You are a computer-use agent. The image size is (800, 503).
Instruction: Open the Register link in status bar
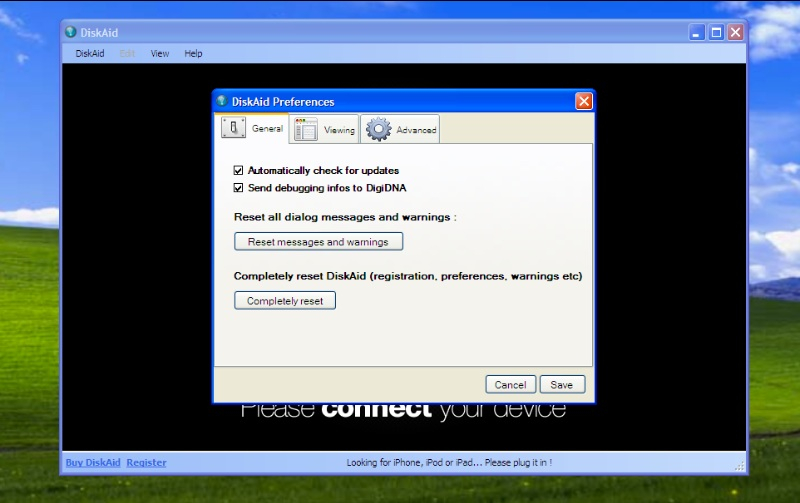(147, 463)
